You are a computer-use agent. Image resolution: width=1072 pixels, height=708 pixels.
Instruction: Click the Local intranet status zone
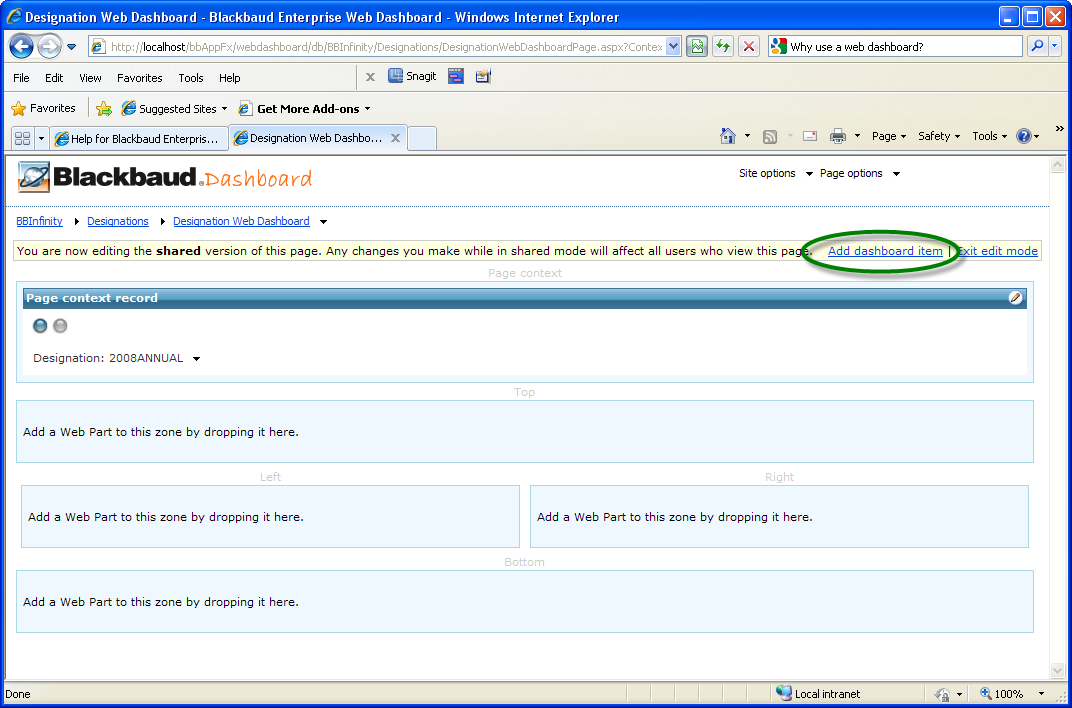tap(818, 694)
